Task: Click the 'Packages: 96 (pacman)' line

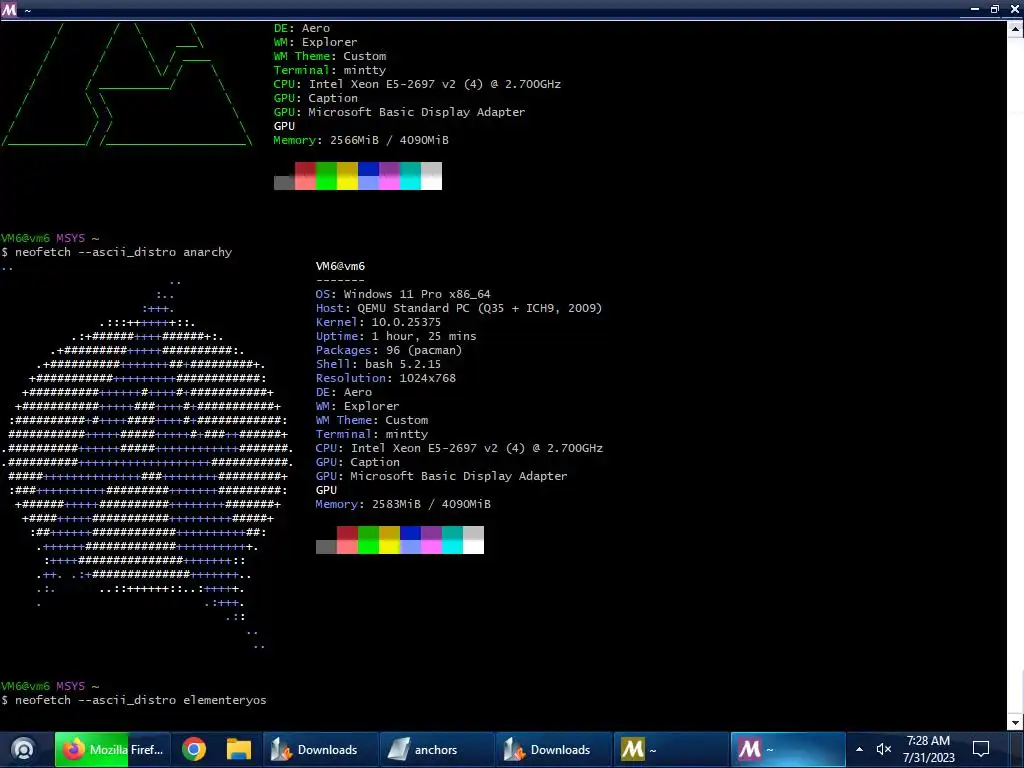Action: click(x=389, y=350)
